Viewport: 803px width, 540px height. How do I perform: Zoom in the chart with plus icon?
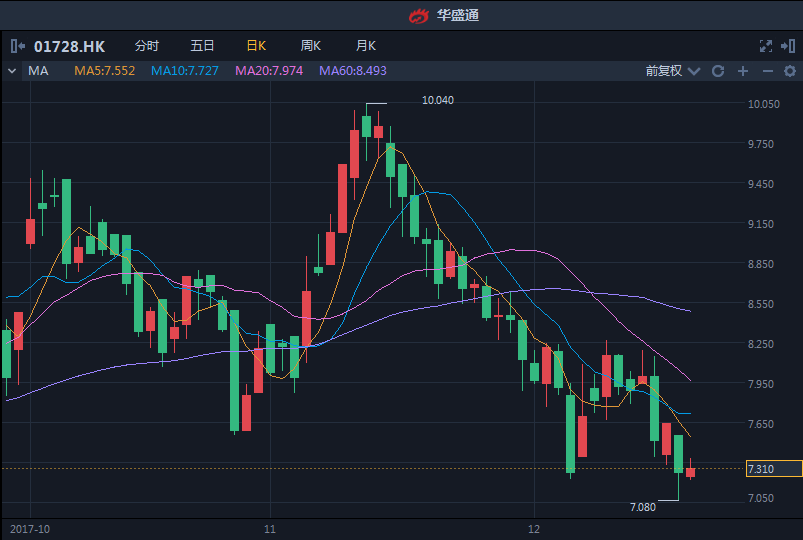743,71
